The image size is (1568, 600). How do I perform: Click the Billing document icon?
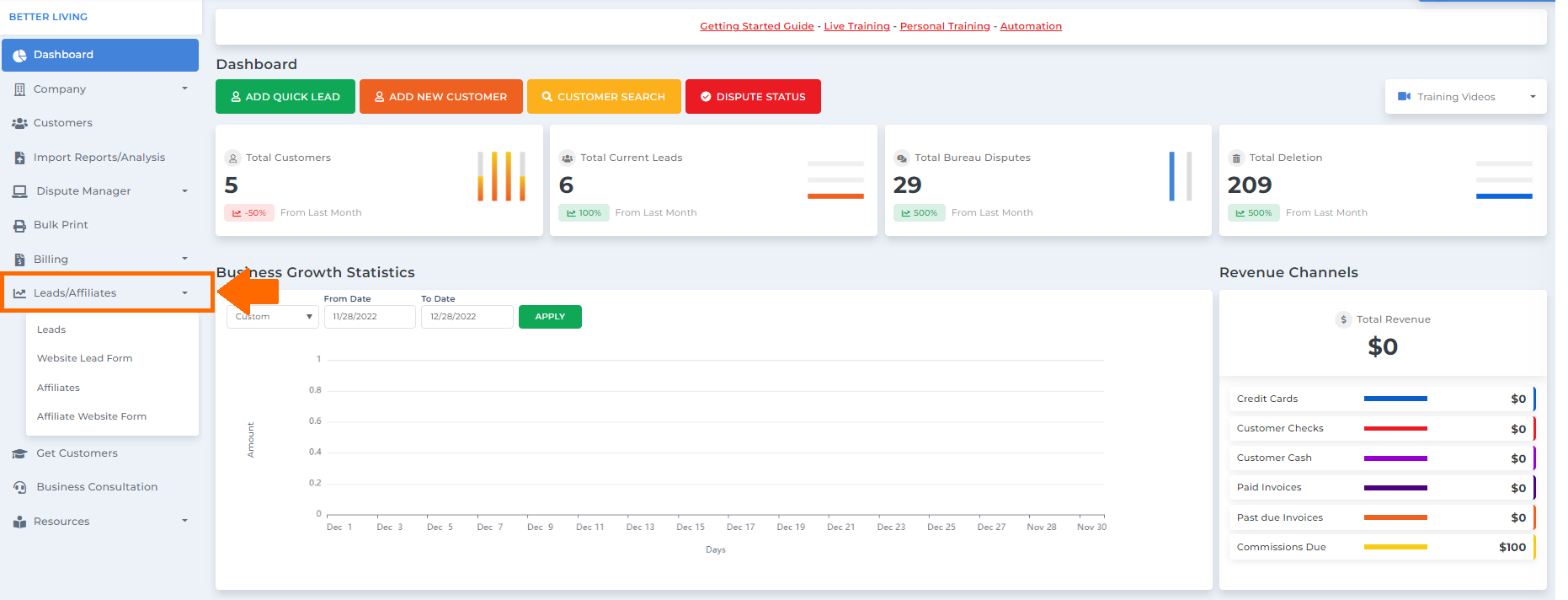point(19,260)
